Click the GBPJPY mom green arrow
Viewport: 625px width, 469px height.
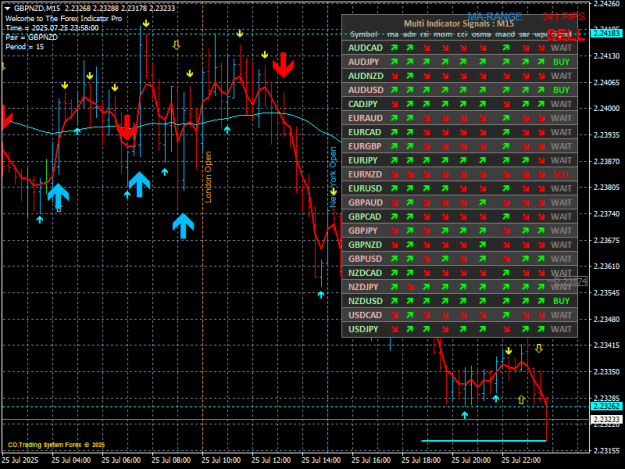[445, 231]
